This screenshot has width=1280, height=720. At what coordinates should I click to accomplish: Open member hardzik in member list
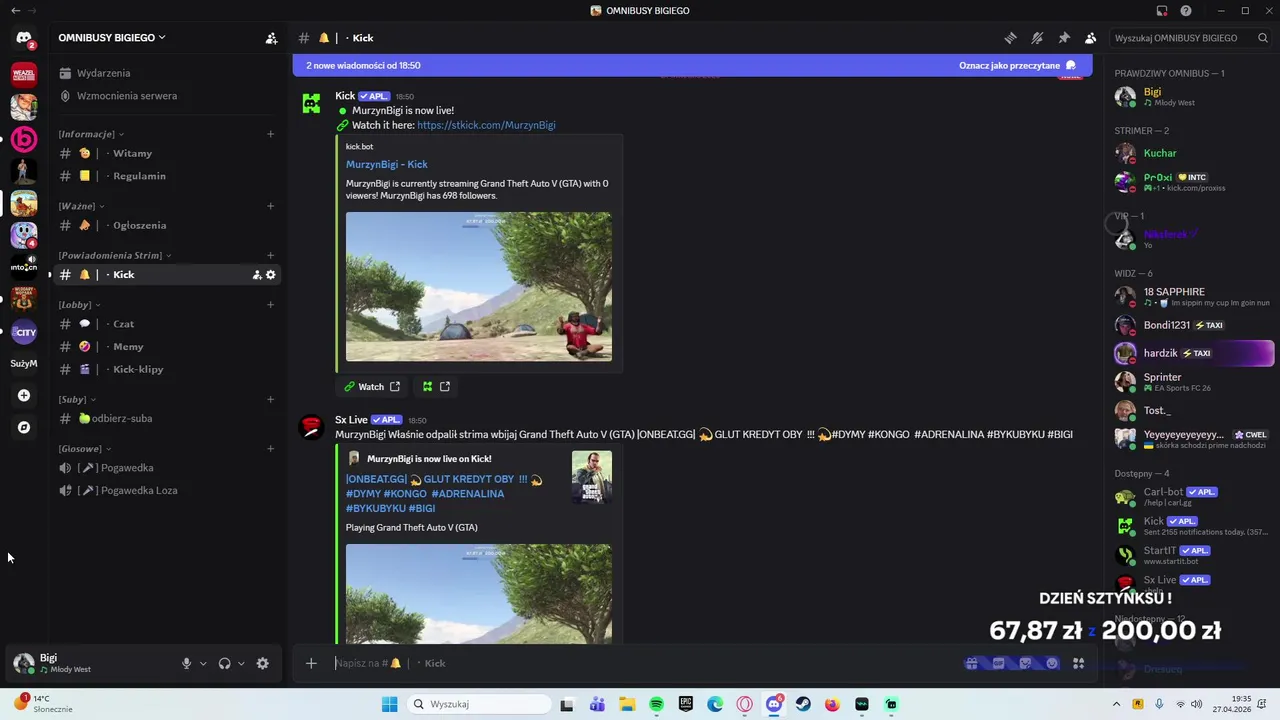pos(1192,353)
